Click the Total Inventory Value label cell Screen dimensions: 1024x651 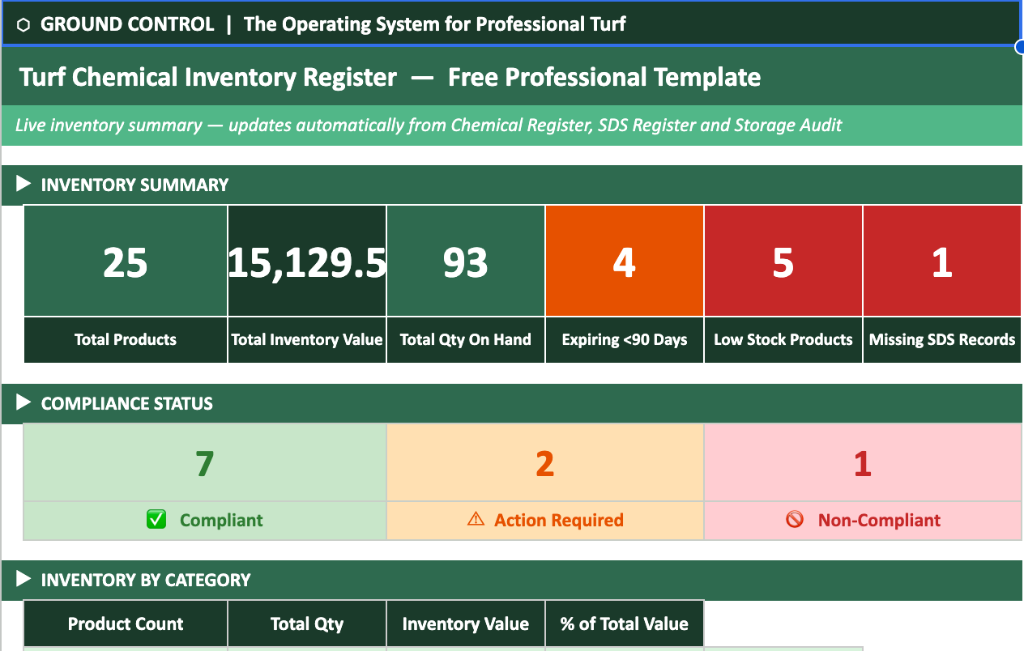(307, 340)
